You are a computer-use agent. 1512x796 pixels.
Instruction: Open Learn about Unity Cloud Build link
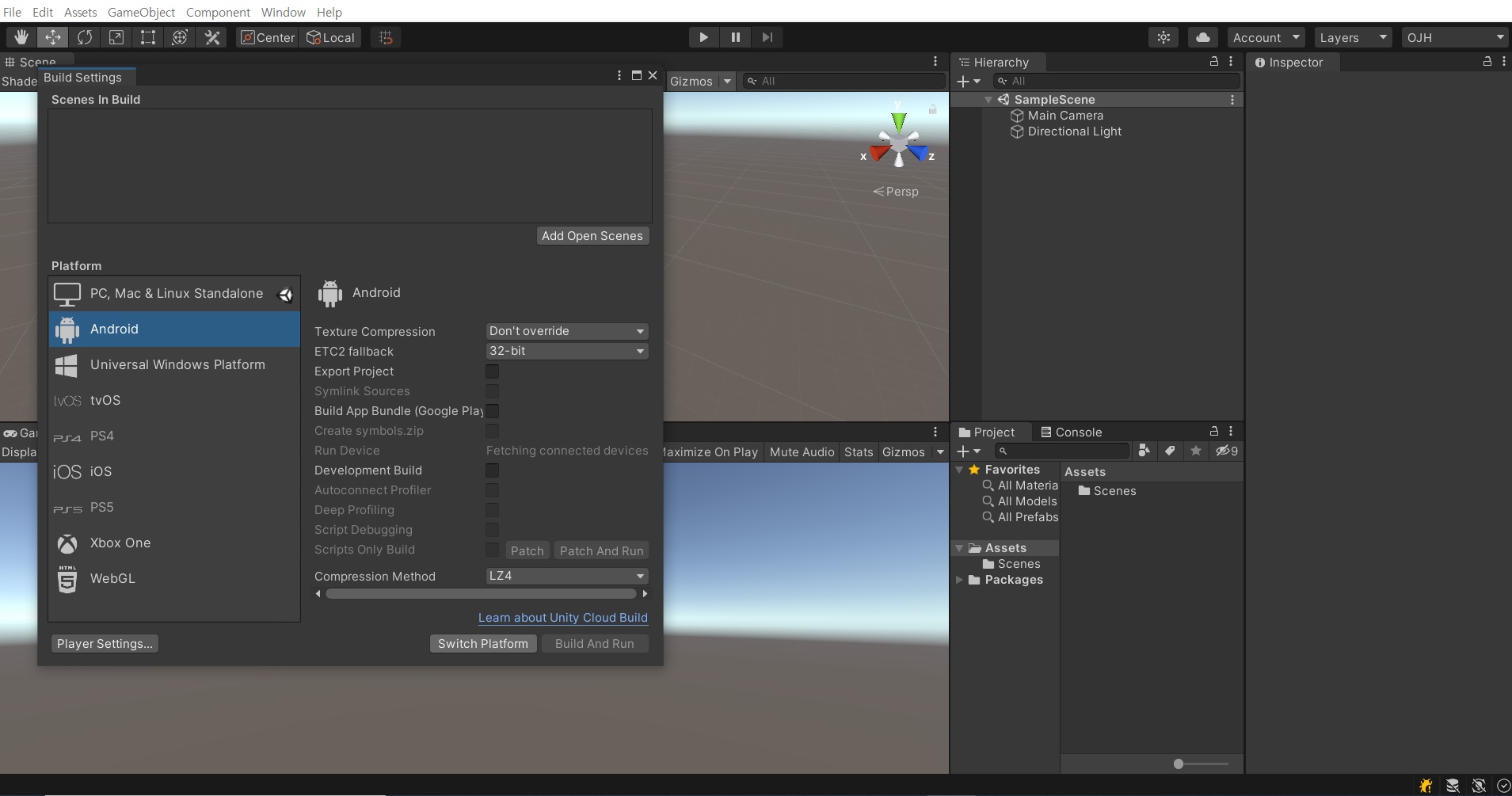[563, 618]
